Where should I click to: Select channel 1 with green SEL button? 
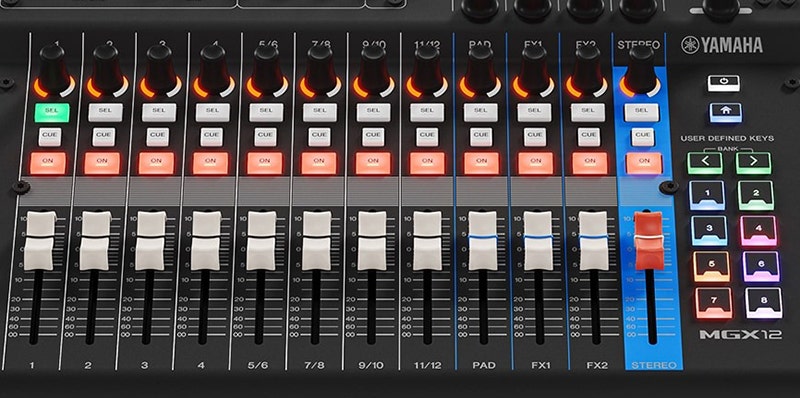(52, 112)
